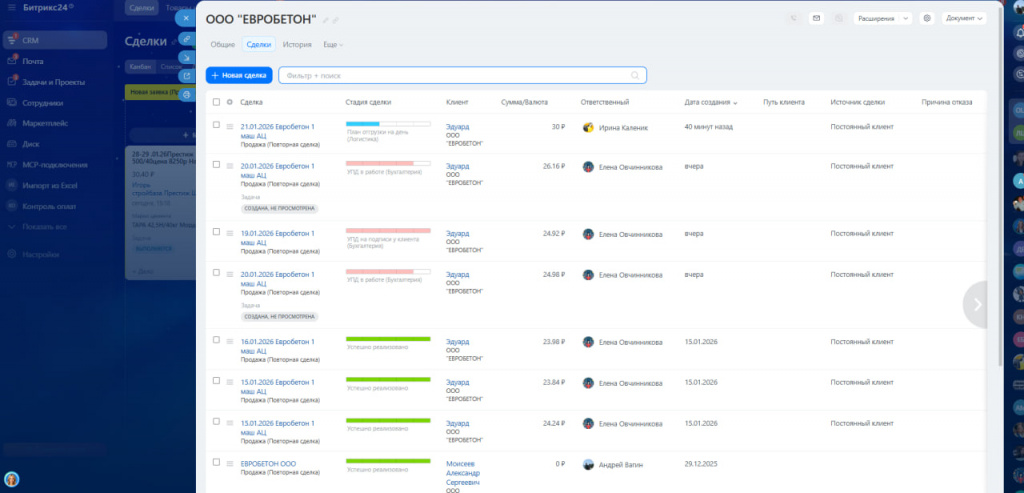This screenshot has width=1024, height=493.
Task: Open the panel in new window icon
Action: pyautogui.click(x=187, y=76)
